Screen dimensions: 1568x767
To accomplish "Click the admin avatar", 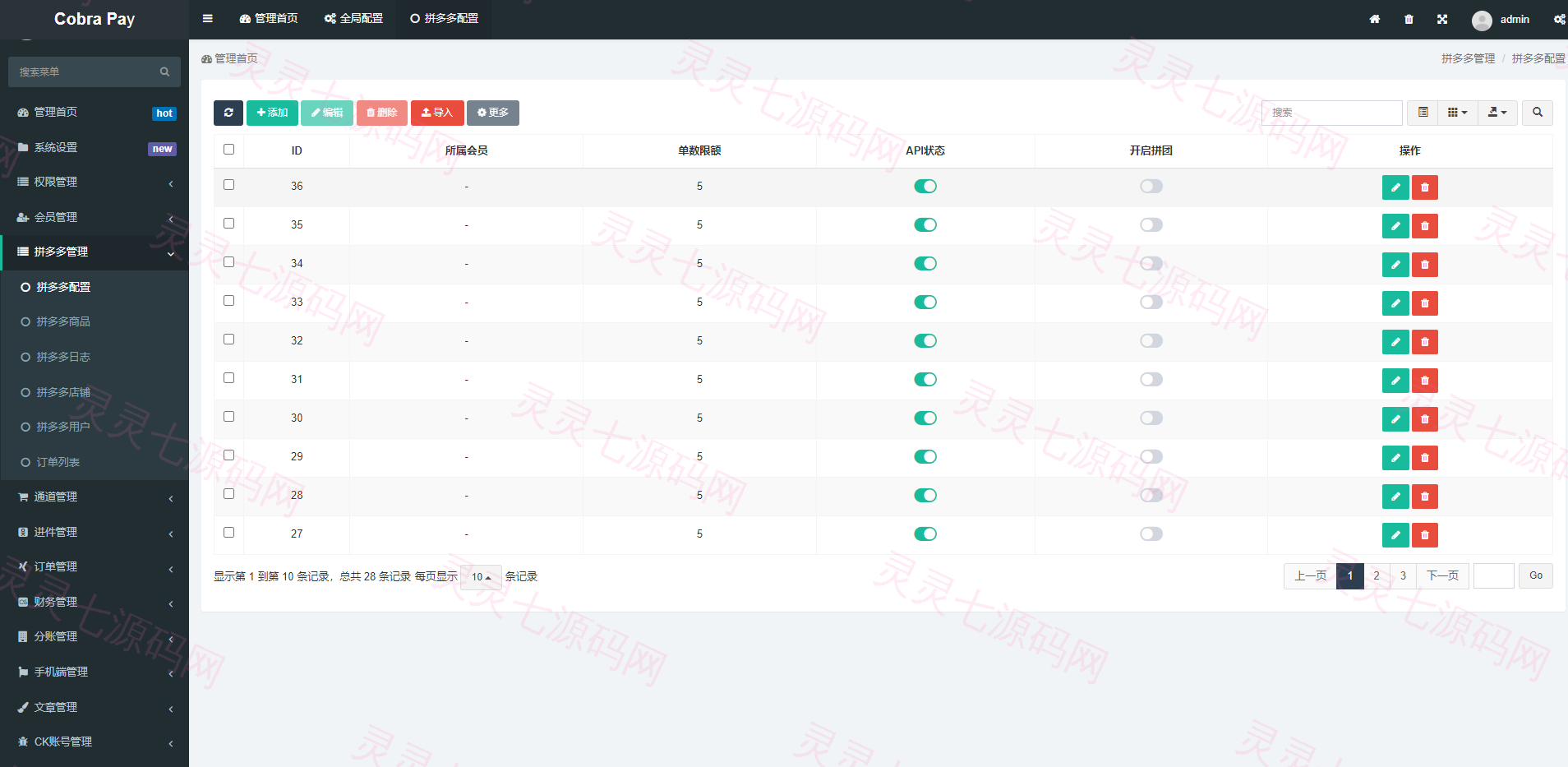I will coord(1482,20).
